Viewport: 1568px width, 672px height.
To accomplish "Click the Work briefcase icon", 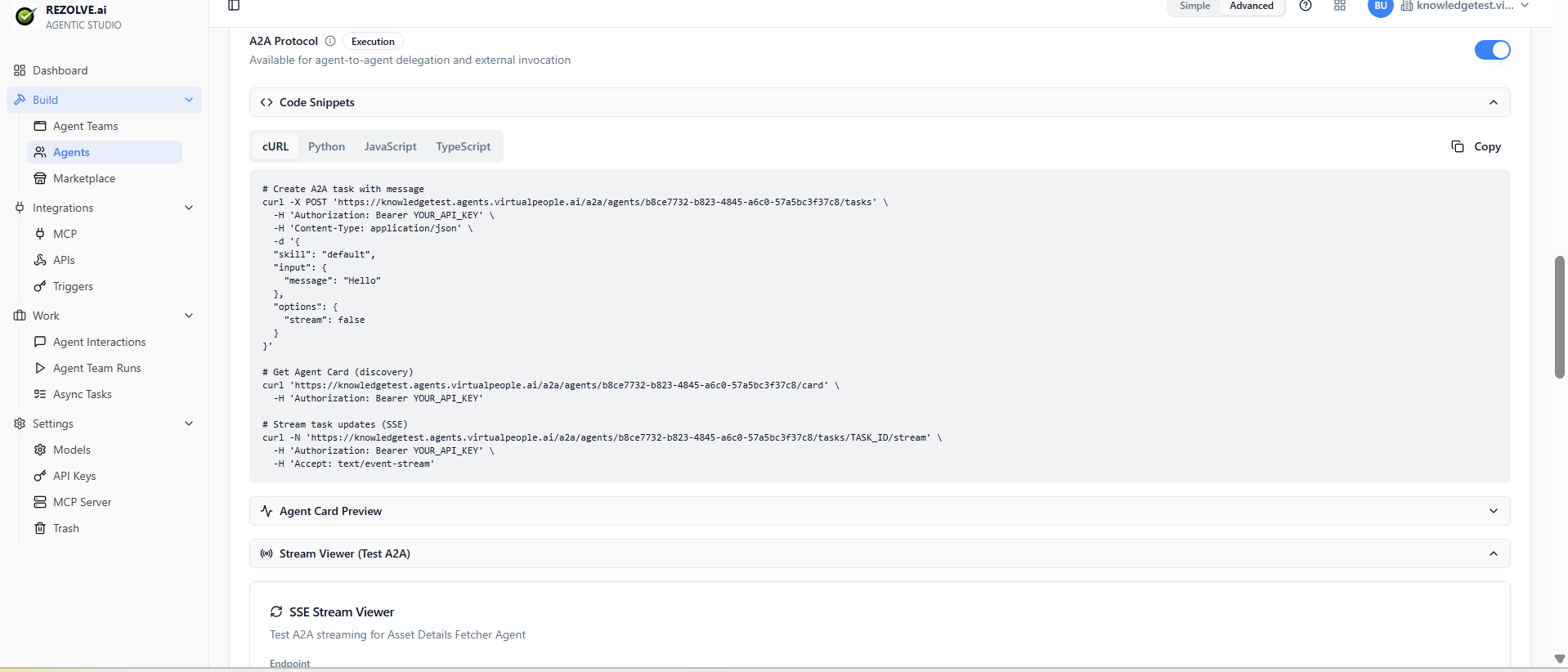I will tap(20, 316).
